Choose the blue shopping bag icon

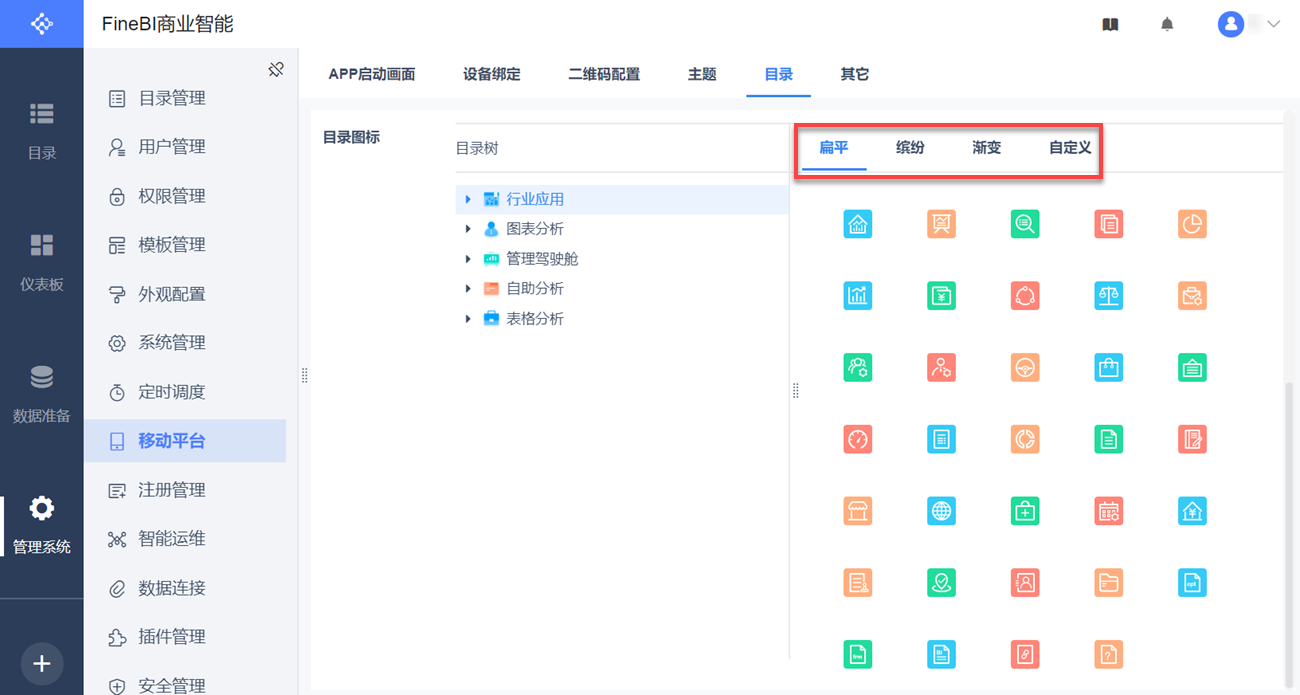tap(1108, 367)
